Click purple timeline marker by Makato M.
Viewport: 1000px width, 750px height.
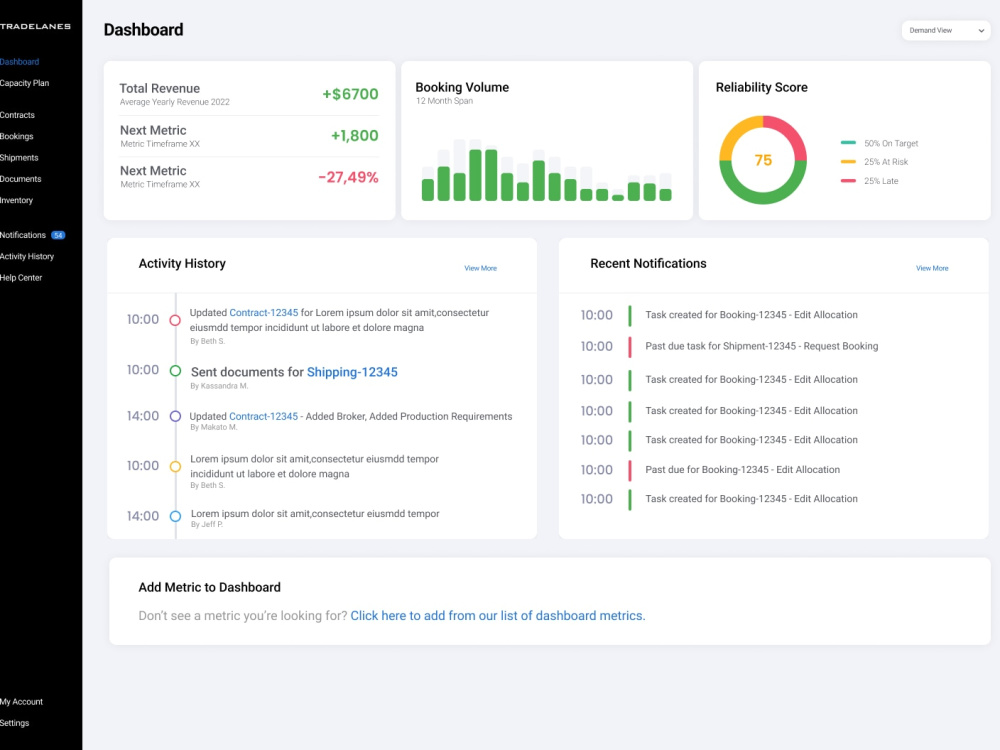[x=175, y=416]
